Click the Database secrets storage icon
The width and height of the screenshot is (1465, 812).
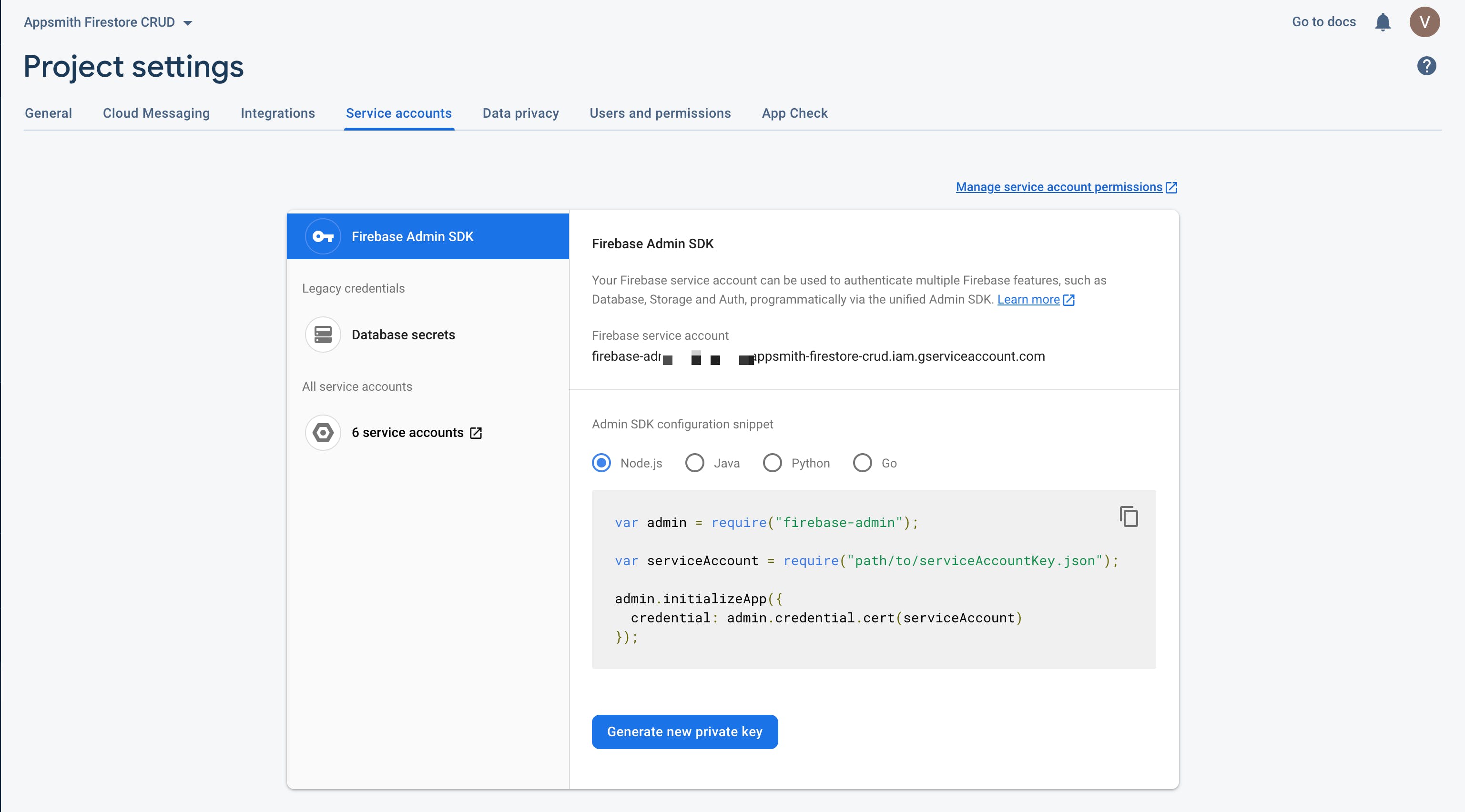(x=323, y=335)
